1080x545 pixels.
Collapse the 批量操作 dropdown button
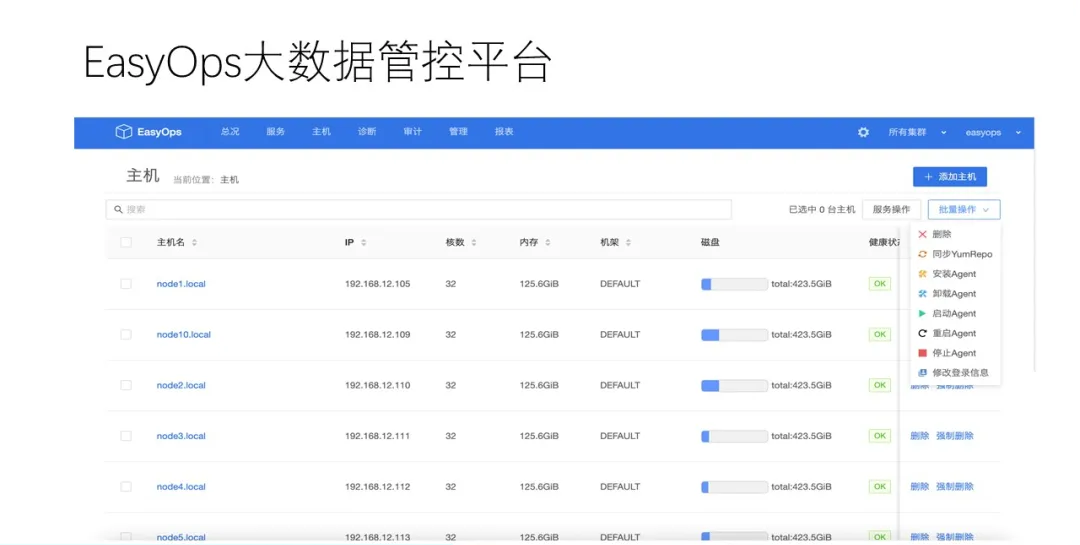pyautogui.click(x=964, y=209)
